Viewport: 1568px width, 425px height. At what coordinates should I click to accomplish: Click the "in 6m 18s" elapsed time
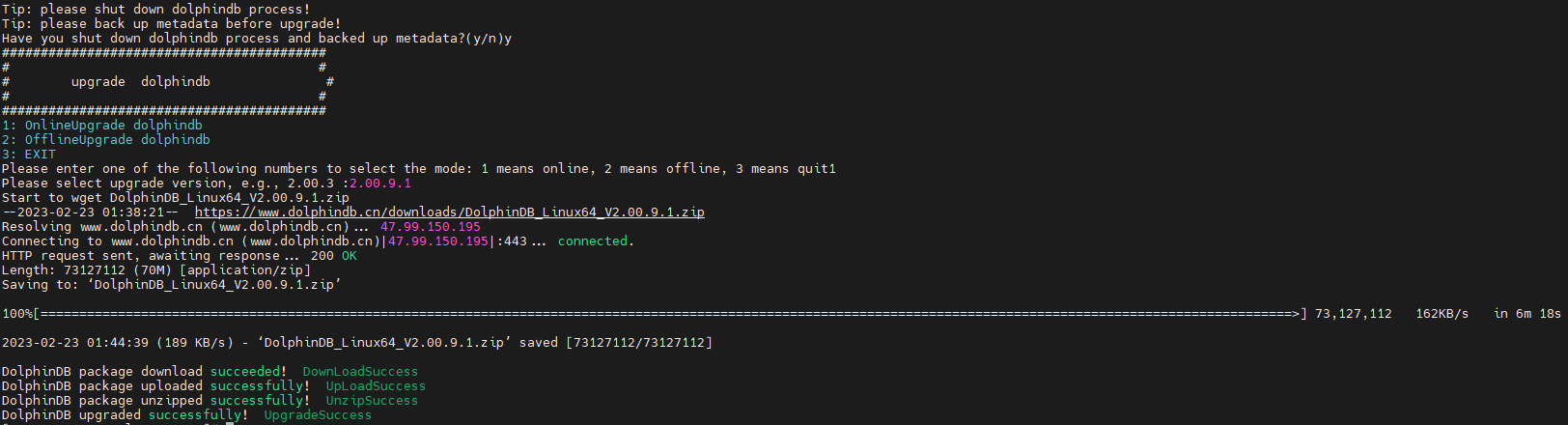point(1526,314)
